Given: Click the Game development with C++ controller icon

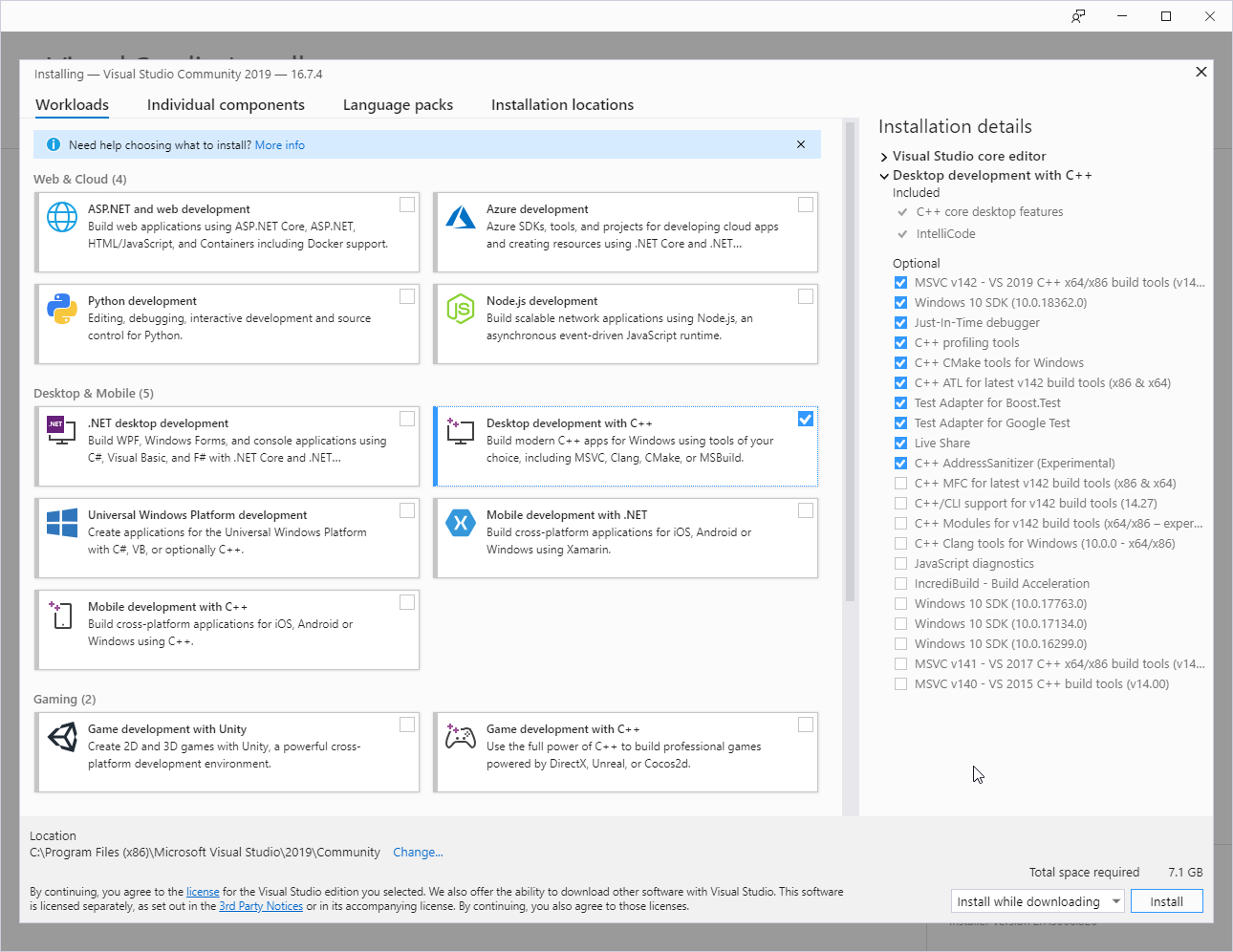Looking at the screenshot, I should (461, 737).
